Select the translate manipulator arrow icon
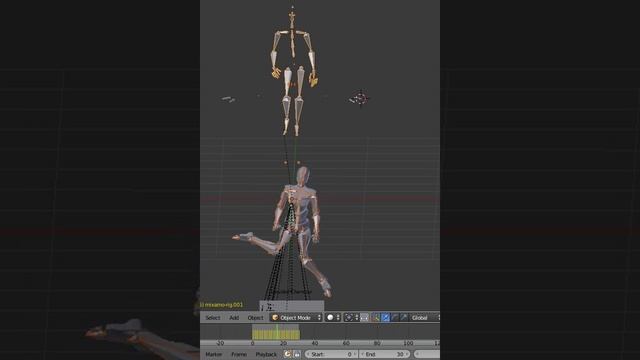Screen dimensions: 640x360 pyautogui.click(x=385, y=318)
